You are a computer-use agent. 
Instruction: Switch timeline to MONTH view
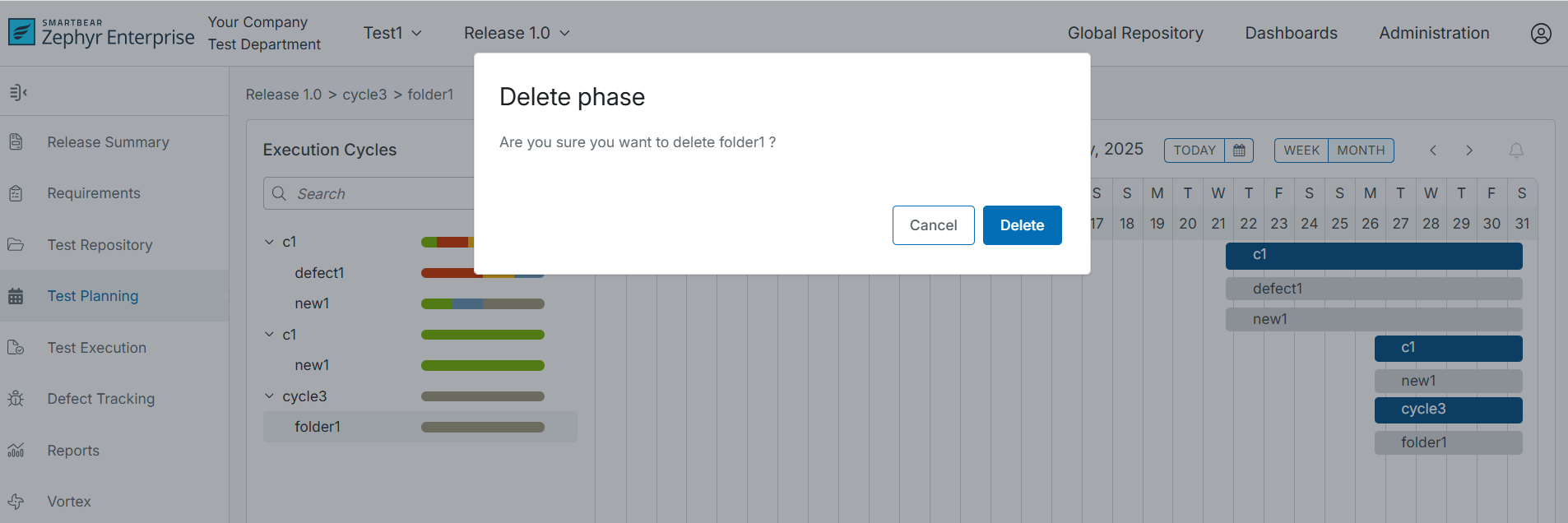[1361, 150]
